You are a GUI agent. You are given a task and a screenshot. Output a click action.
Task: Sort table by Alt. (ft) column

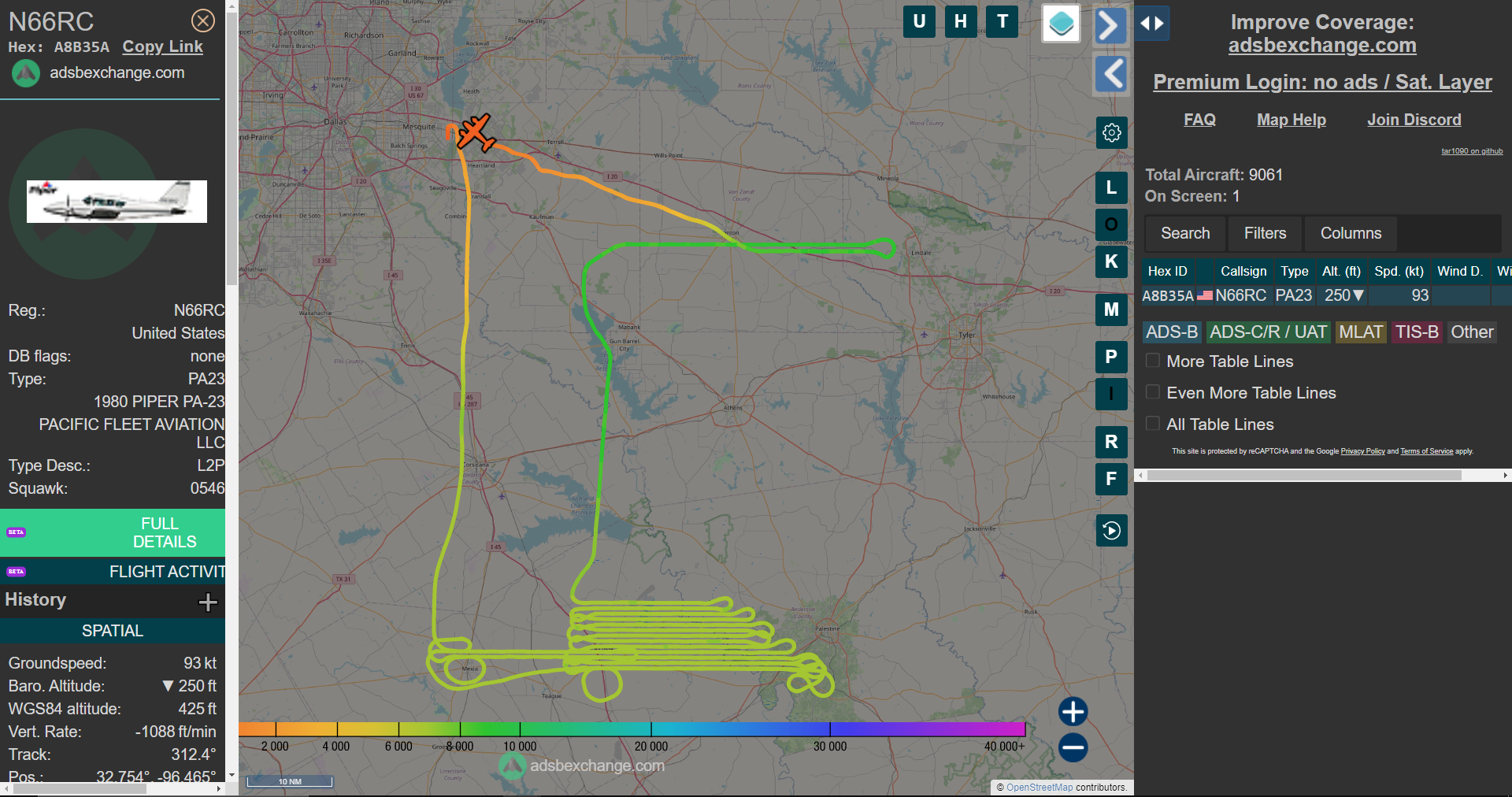coord(1341,271)
